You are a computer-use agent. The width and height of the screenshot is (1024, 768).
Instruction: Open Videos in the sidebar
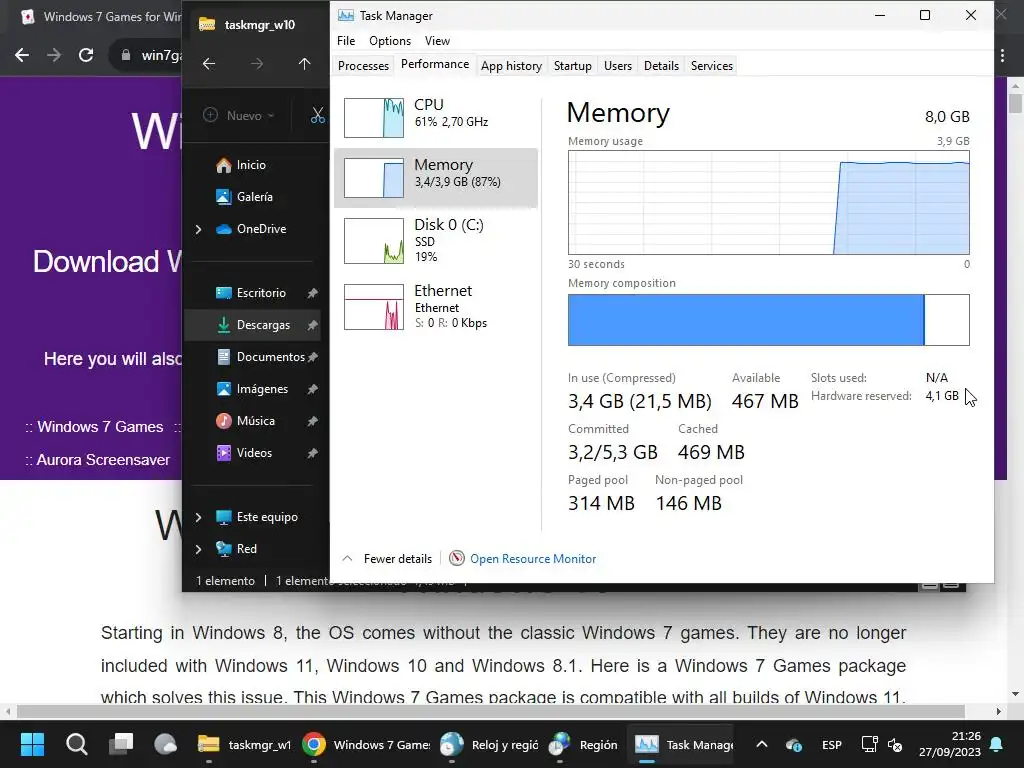point(254,453)
